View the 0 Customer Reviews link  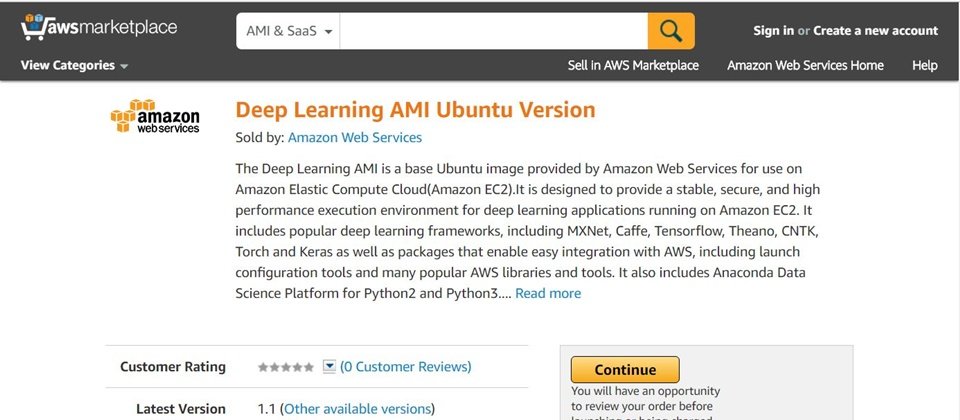[x=405, y=367]
